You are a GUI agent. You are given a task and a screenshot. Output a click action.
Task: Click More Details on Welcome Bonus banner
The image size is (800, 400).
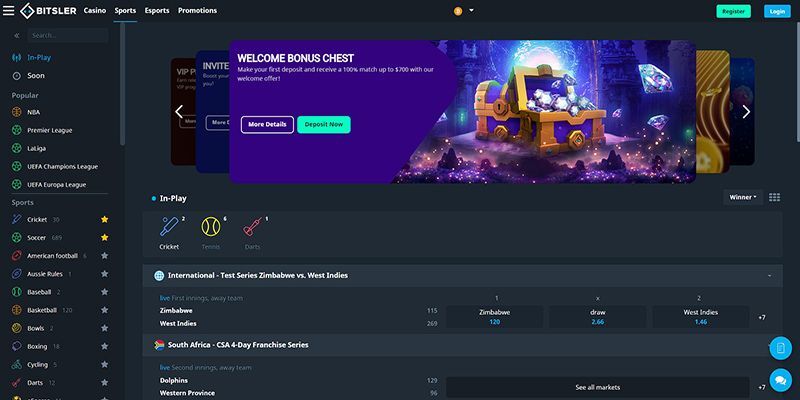(x=267, y=124)
